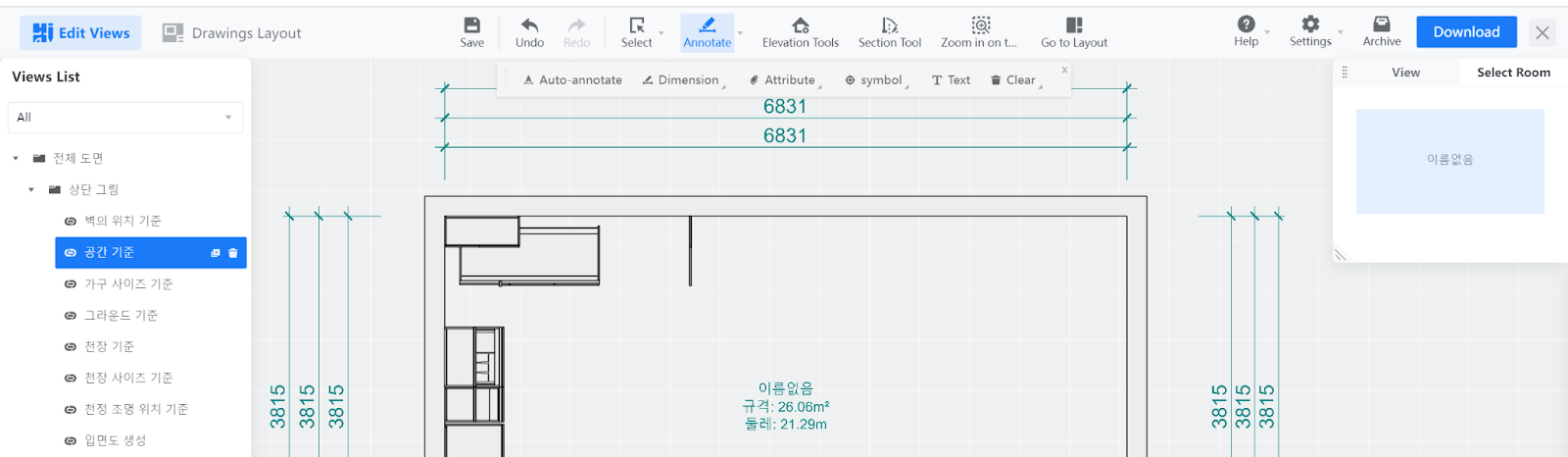Image resolution: width=1568 pixels, height=457 pixels.
Task: Save the current drawing
Action: pyautogui.click(x=471, y=31)
